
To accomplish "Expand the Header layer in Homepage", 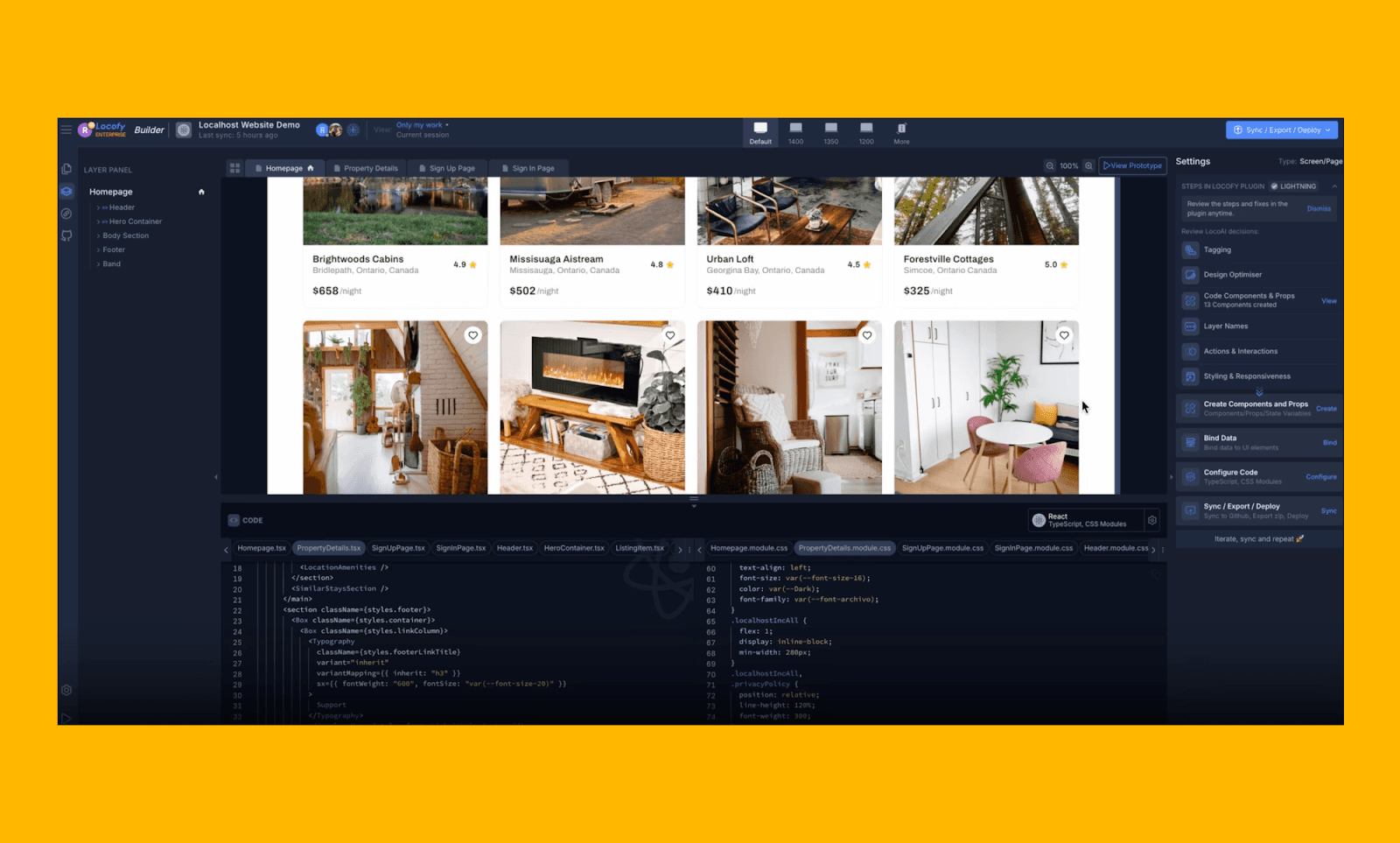I will [x=98, y=207].
